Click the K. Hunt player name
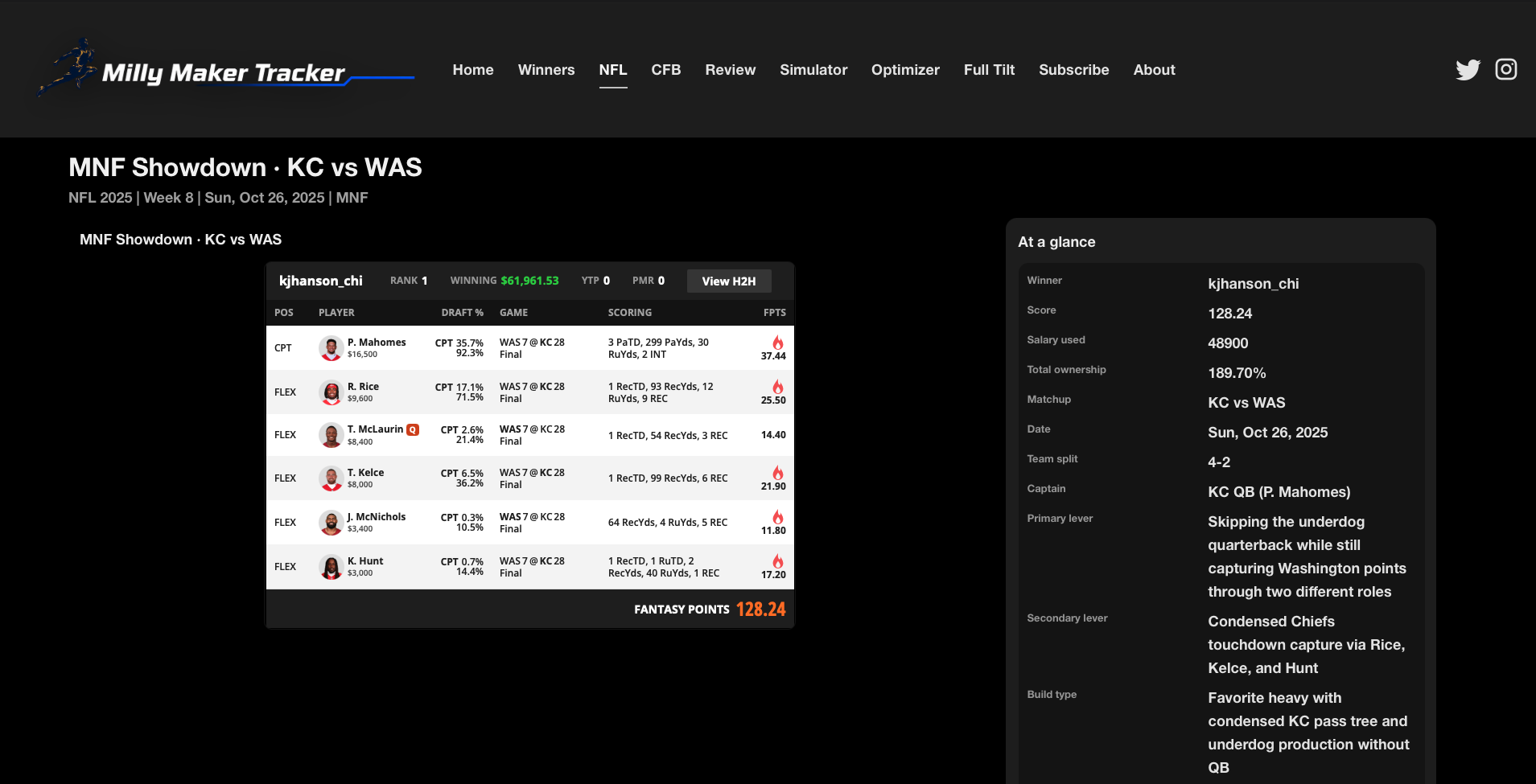Image resolution: width=1536 pixels, height=784 pixels. click(x=365, y=560)
